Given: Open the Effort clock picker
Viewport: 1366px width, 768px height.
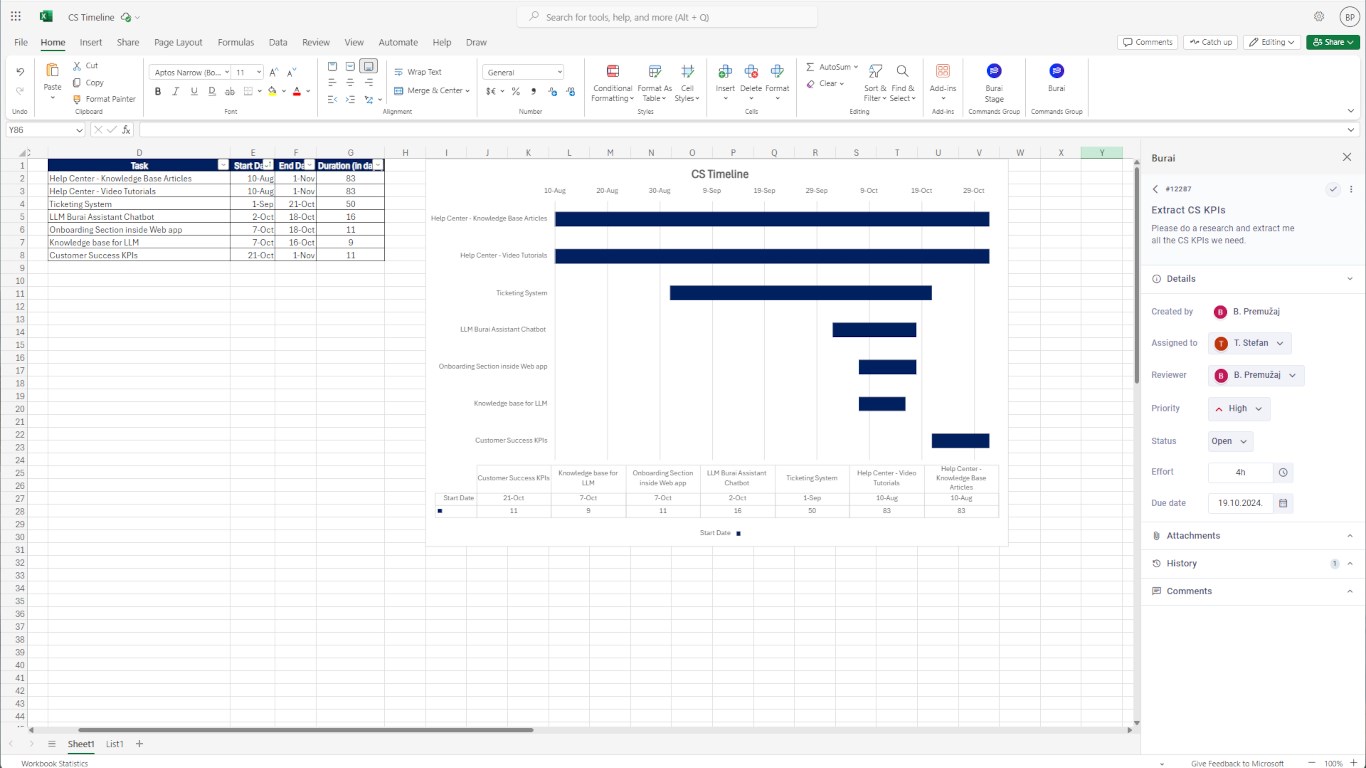Looking at the screenshot, I should (x=1283, y=472).
